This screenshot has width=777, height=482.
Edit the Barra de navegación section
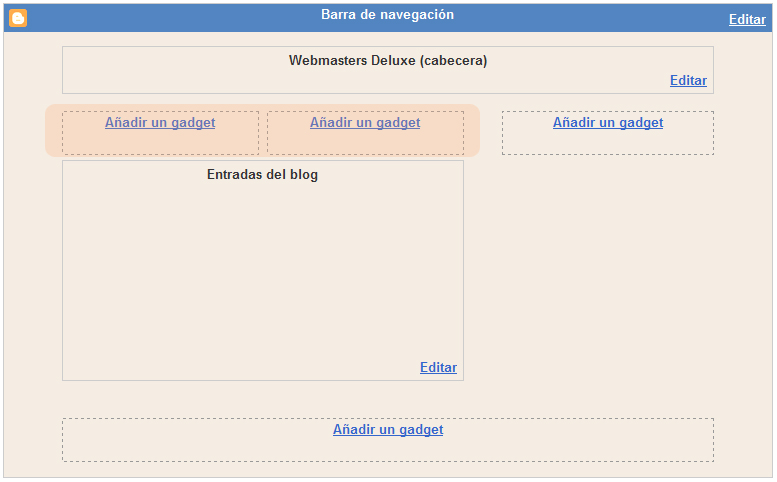(747, 19)
